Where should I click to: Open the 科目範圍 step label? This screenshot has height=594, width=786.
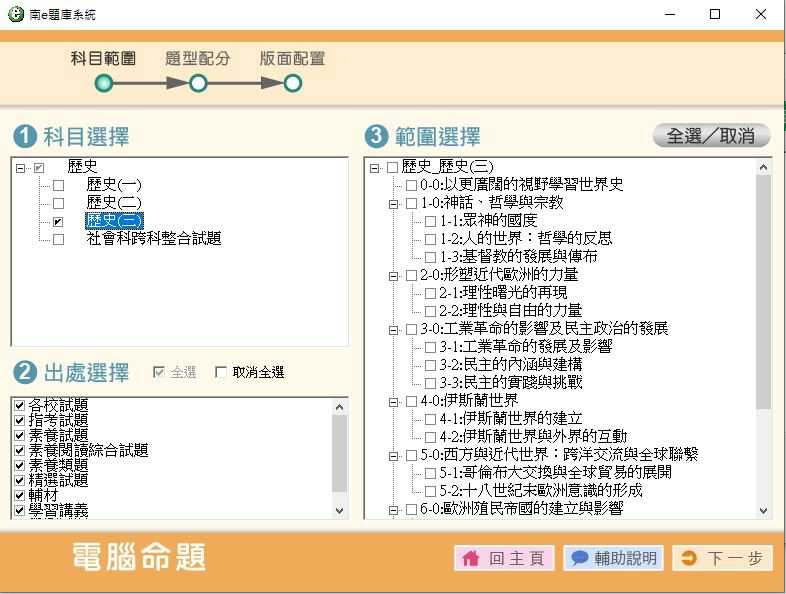coord(103,59)
